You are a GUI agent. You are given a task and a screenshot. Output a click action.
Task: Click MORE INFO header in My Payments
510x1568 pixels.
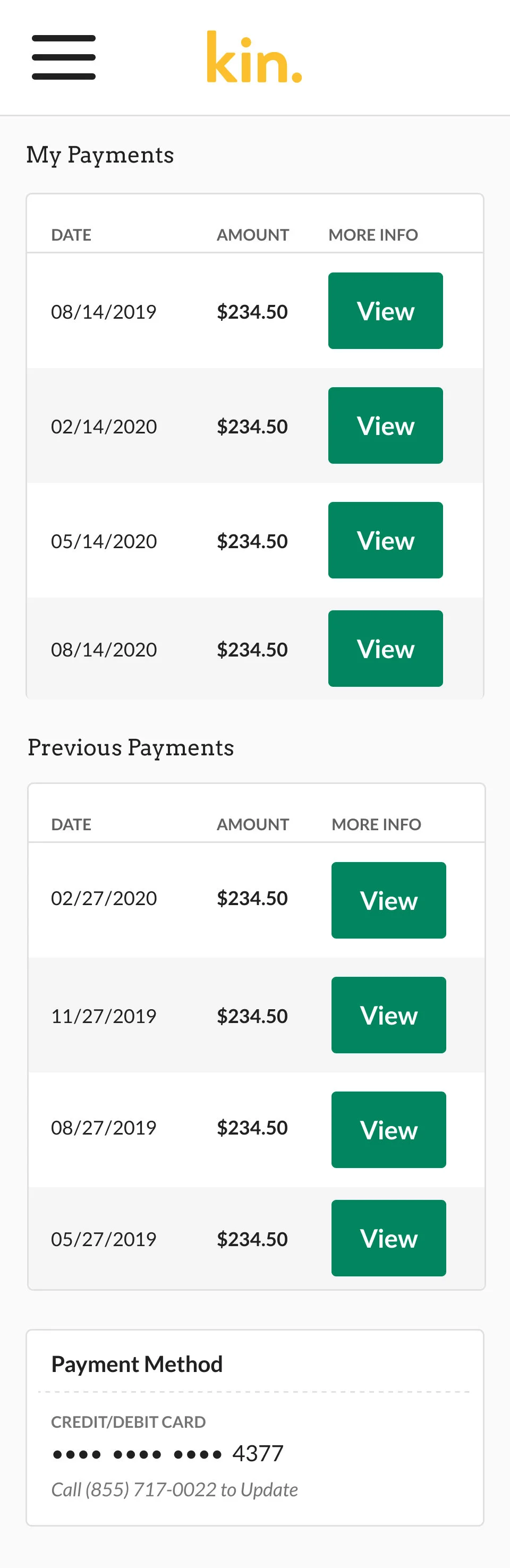point(373,235)
